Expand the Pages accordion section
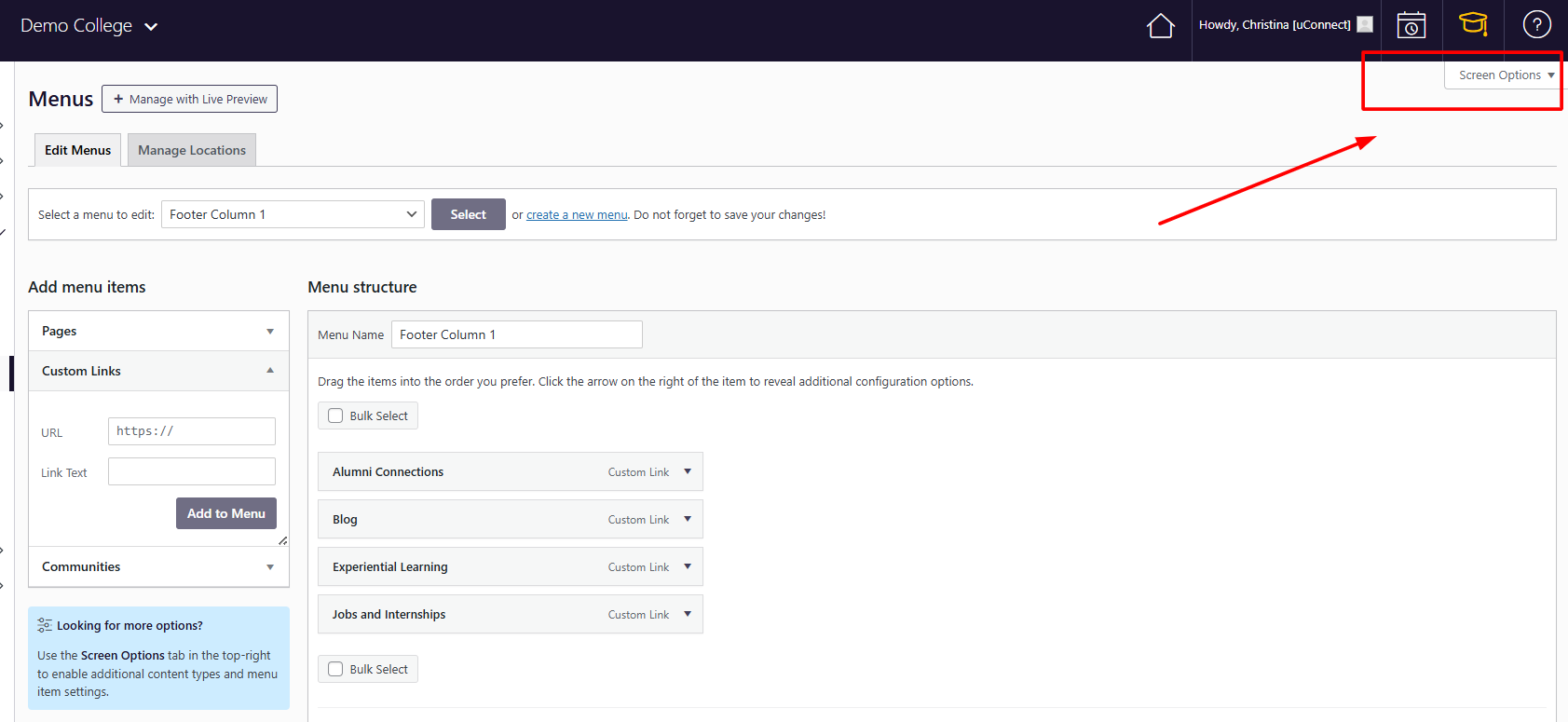1568x722 pixels. 158,331
